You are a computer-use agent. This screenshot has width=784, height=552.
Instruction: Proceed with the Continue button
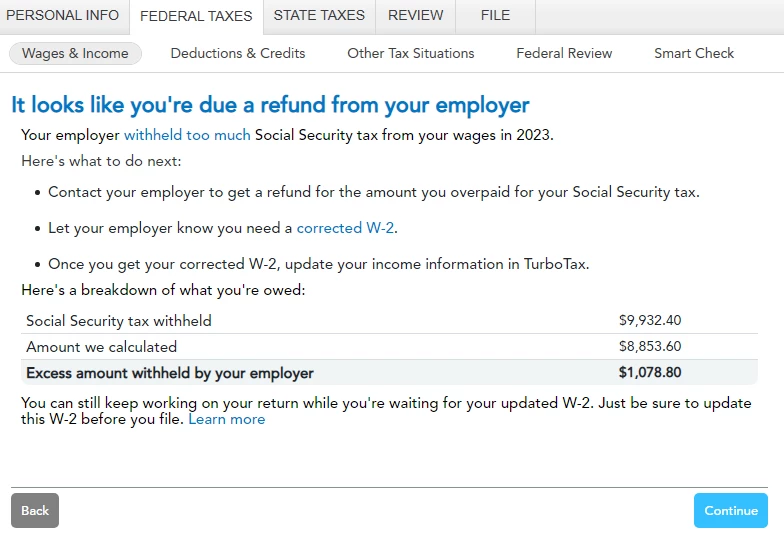click(730, 510)
